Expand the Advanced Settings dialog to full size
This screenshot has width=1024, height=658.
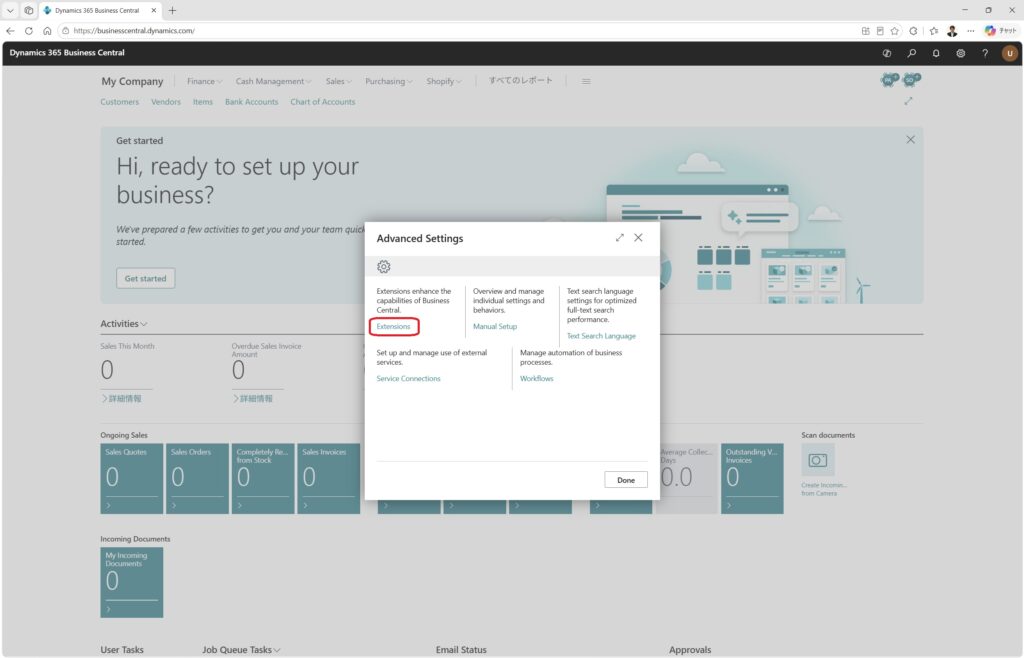620,238
